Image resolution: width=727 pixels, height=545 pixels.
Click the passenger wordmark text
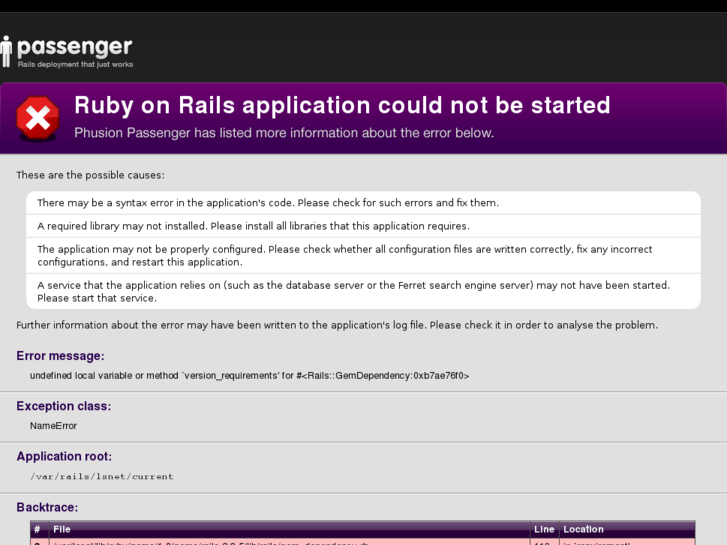tap(75, 47)
